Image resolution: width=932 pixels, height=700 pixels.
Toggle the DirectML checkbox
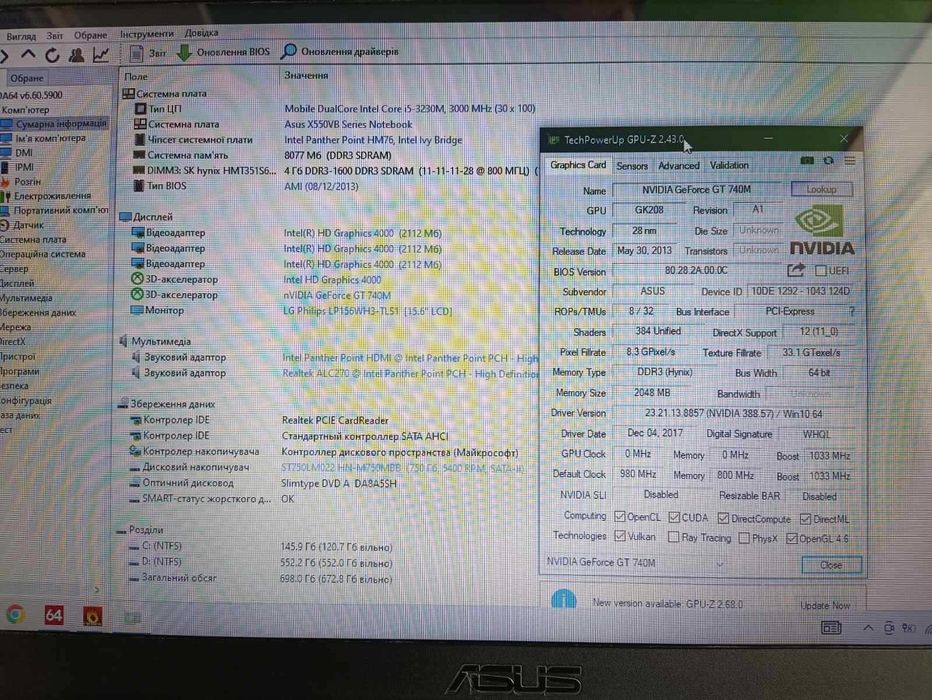(x=805, y=519)
